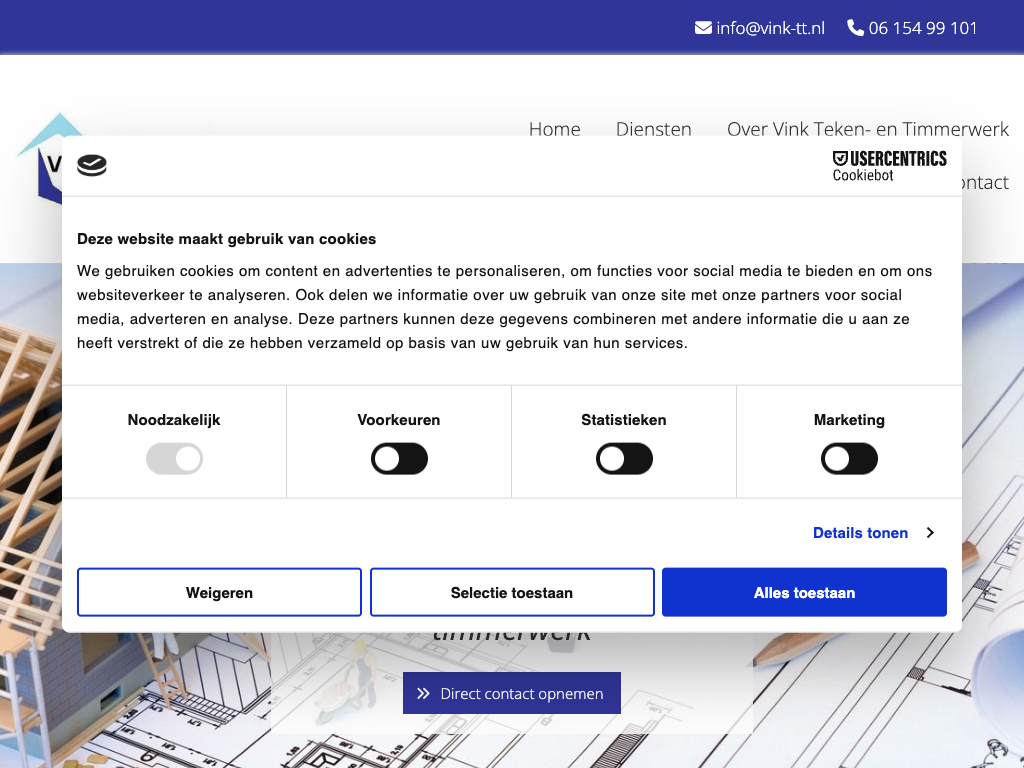Image resolution: width=1024 pixels, height=768 pixels.
Task: Click the 06 154 99 101 phone number
Action: click(x=922, y=28)
